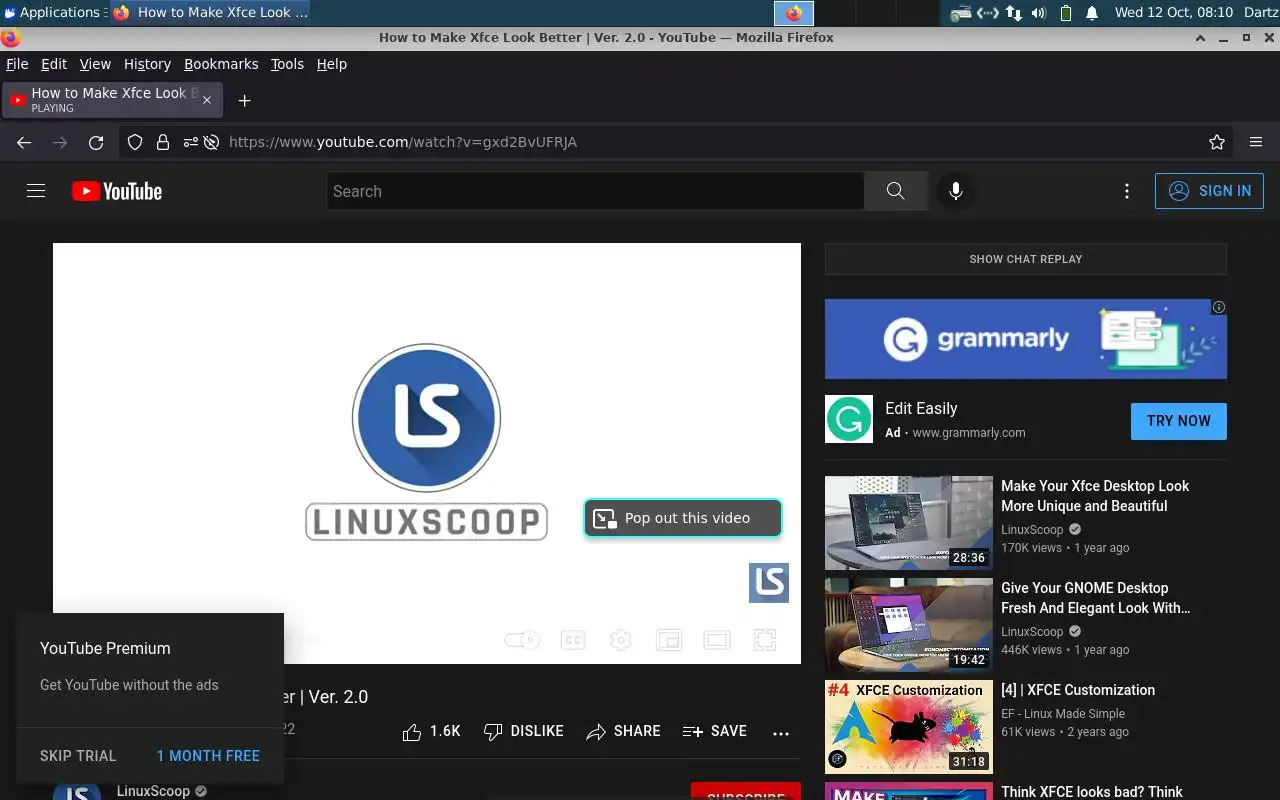Start voice search with the microphone
This screenshot has width=1280, height=800.
tap(956, 191)
